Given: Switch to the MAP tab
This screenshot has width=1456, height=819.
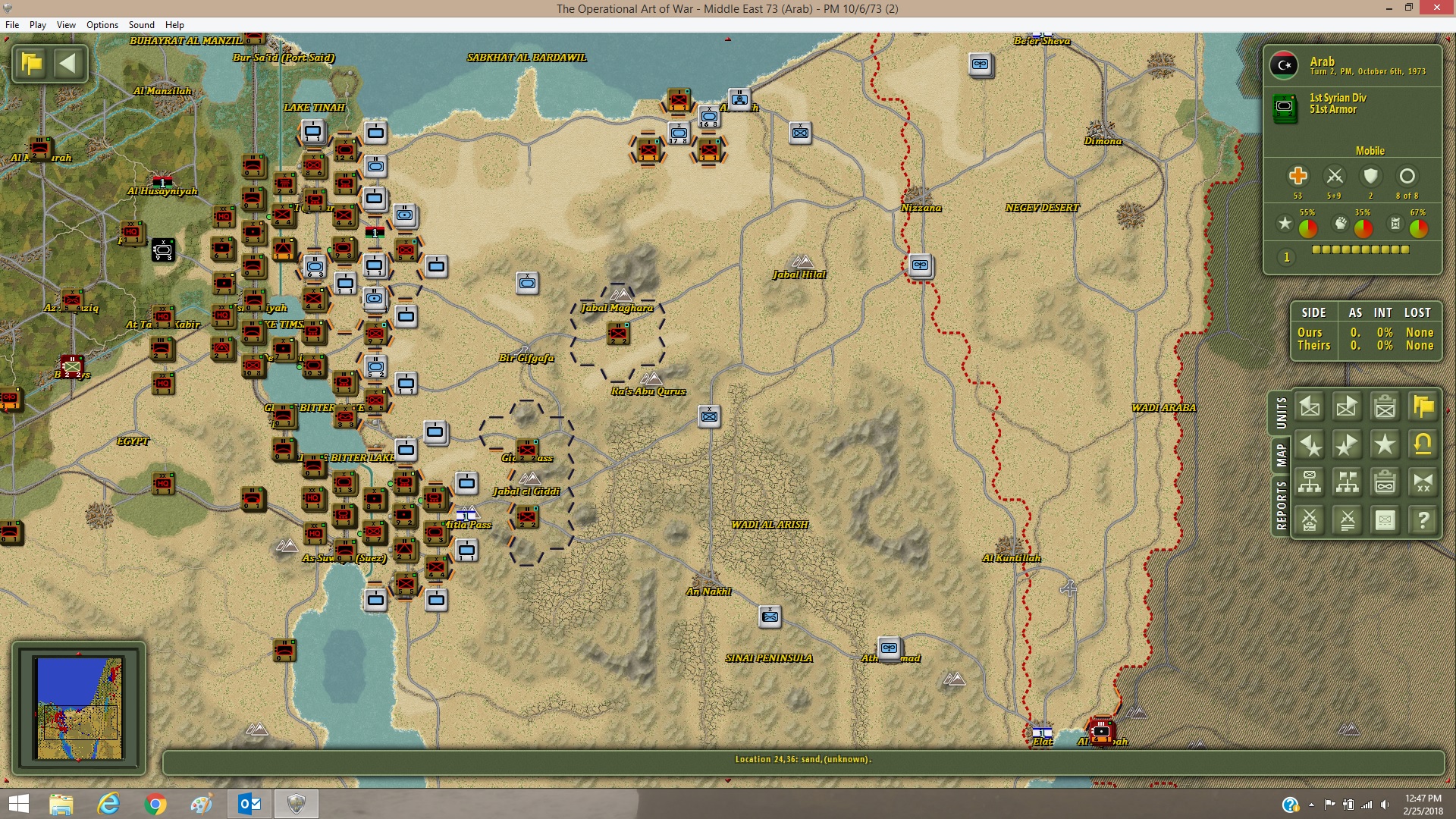Looking at the screenshot, I should (1281, 455).
